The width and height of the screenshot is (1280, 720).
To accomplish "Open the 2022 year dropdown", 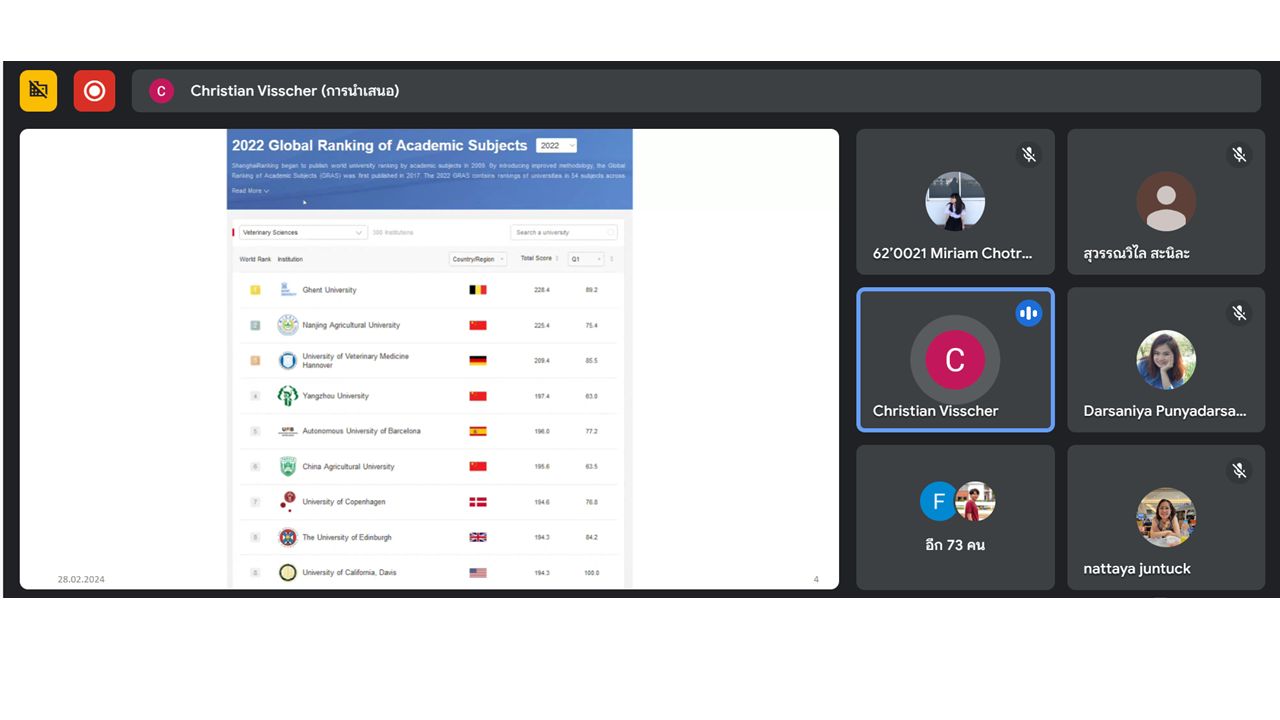I will (x=556, y=146).
